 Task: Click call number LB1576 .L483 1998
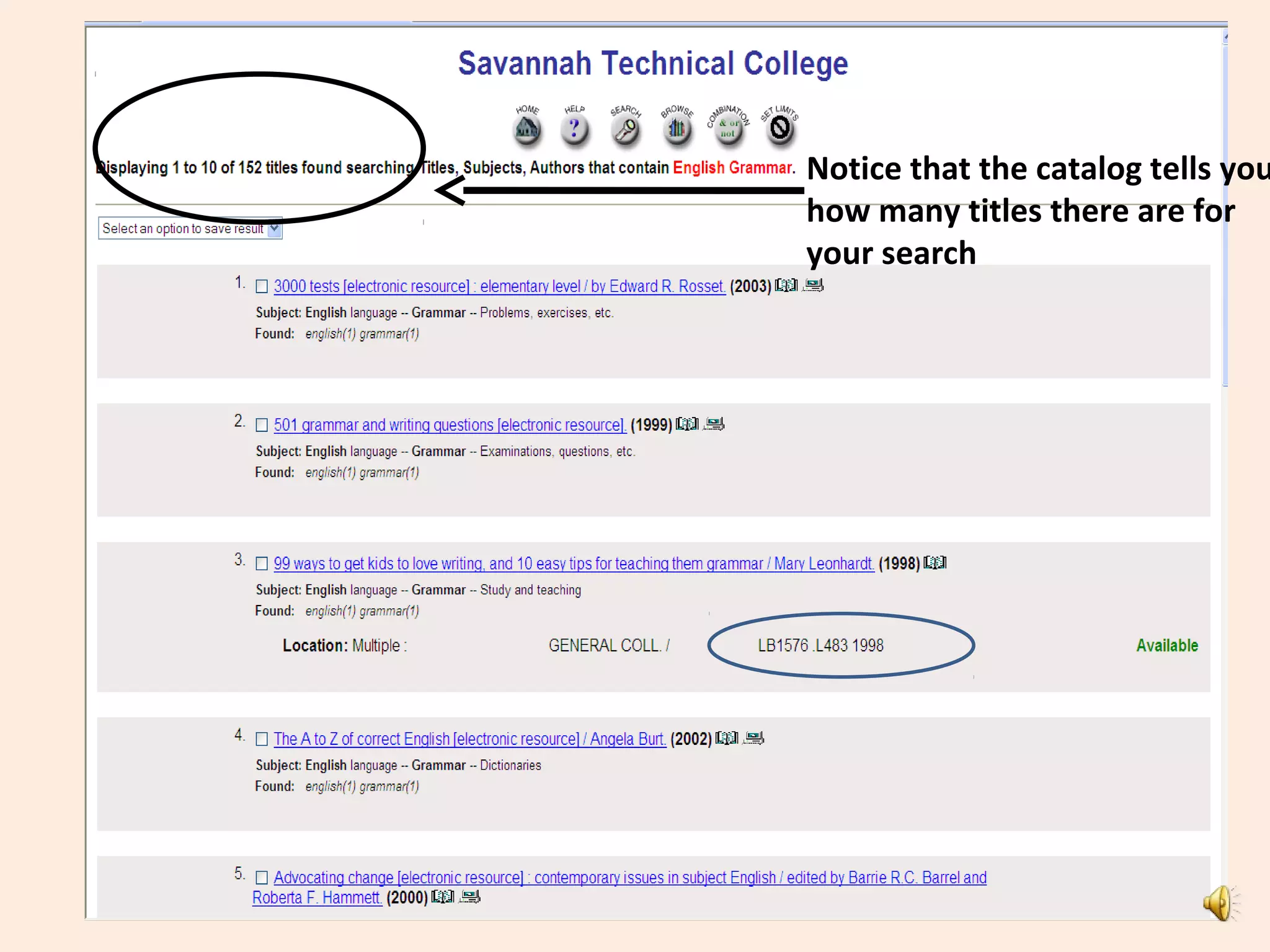(820, 646)
